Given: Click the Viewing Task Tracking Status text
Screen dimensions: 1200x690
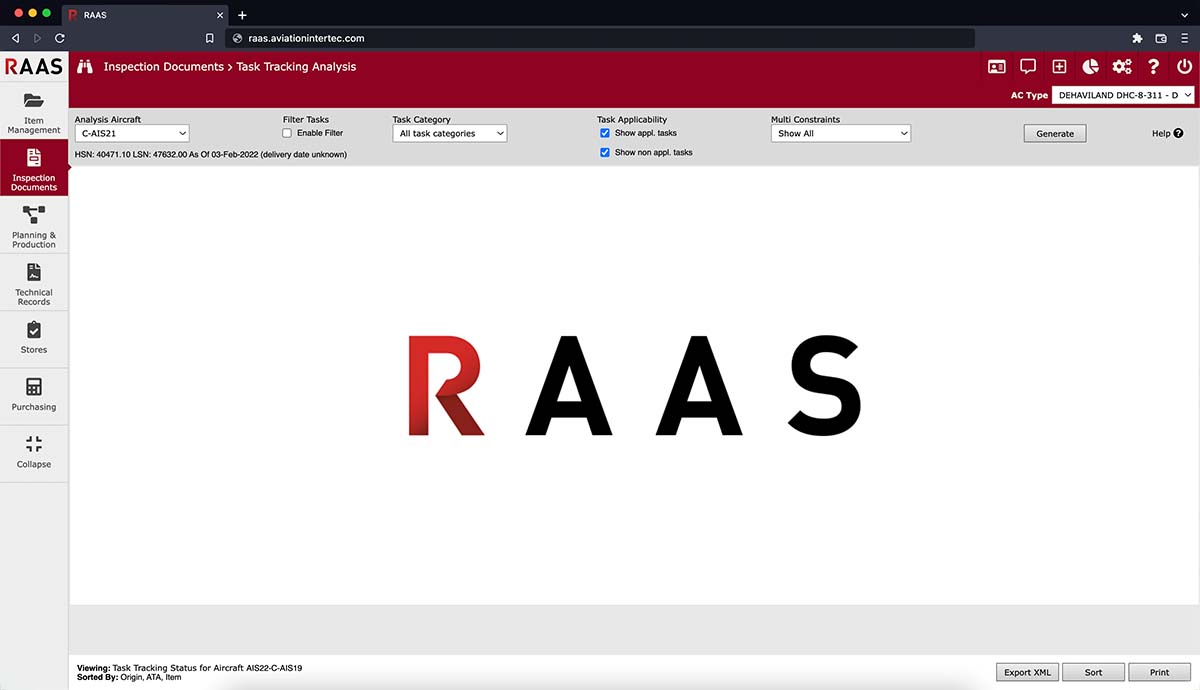Looking at the screenshot, I should pos(188,667).
